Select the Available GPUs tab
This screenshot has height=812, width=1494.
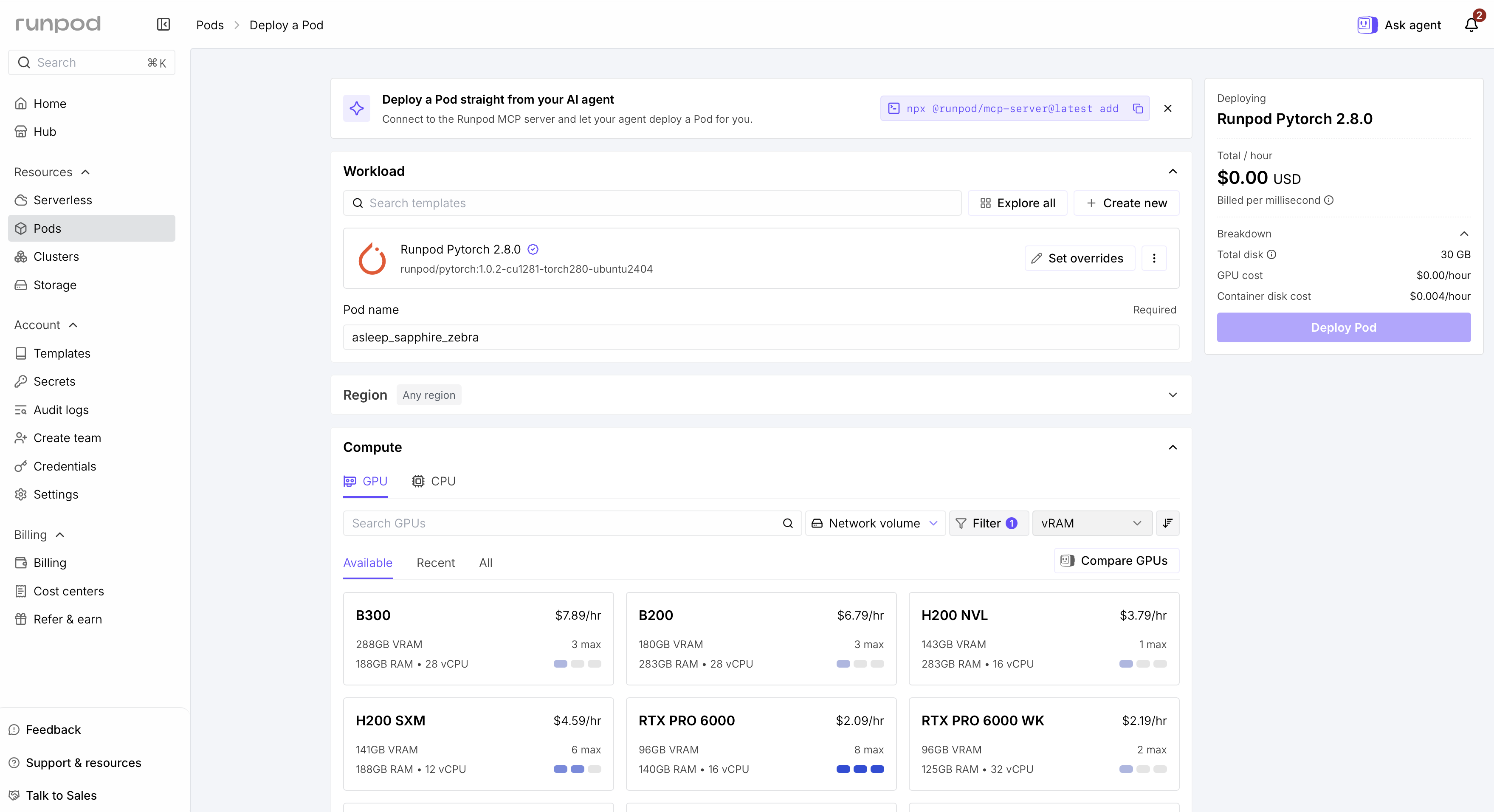point(368,563)
